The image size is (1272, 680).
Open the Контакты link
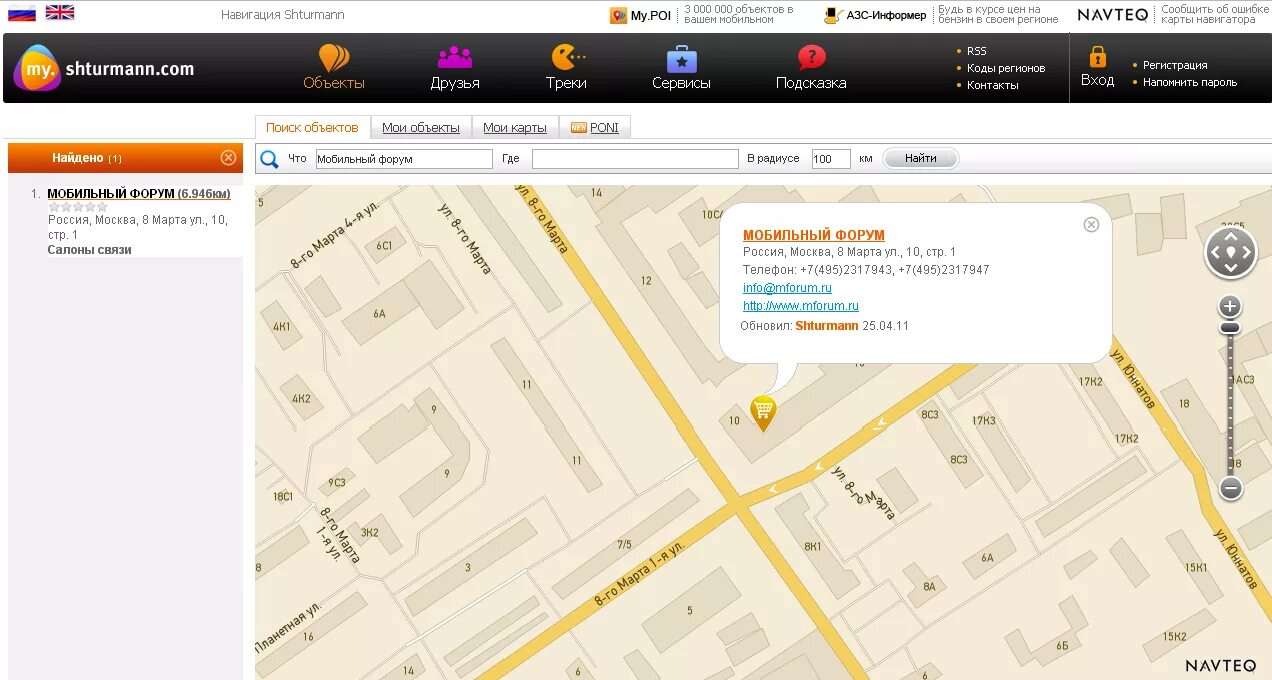click(993, 85)
